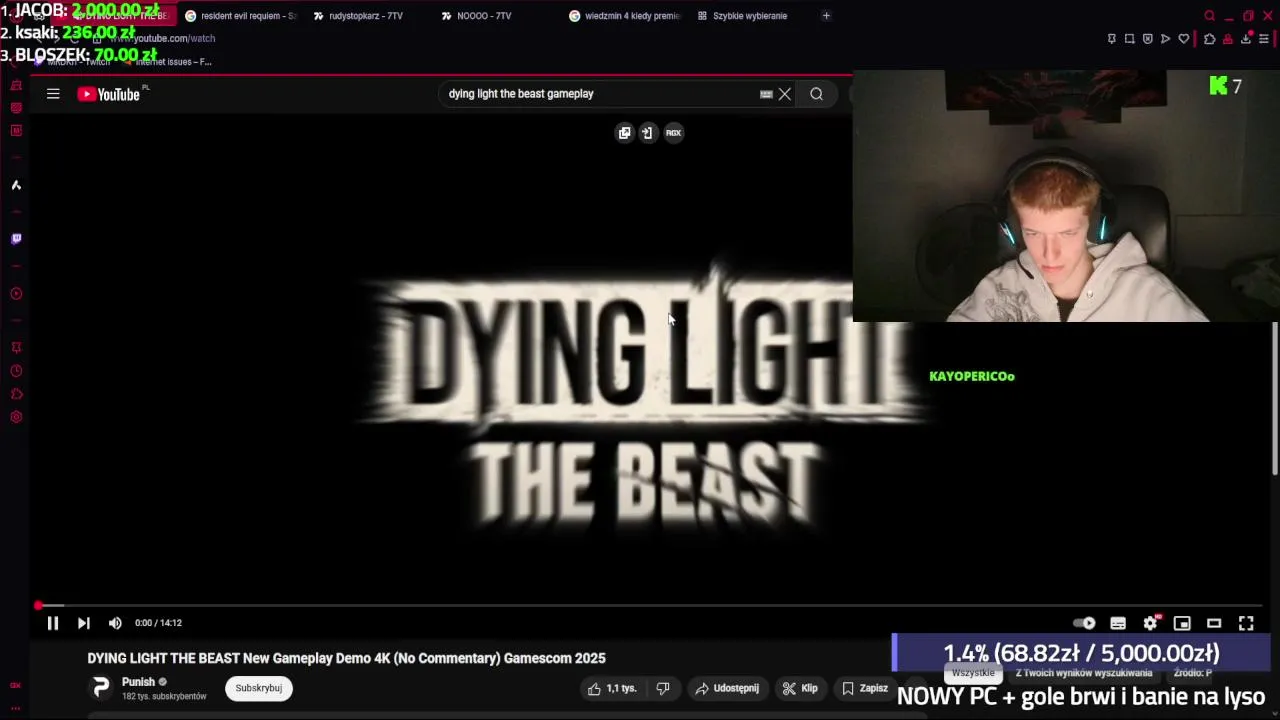The image size is (1280, 720).
Task: Go to the YouTube home logo
Action: point(109,94)
